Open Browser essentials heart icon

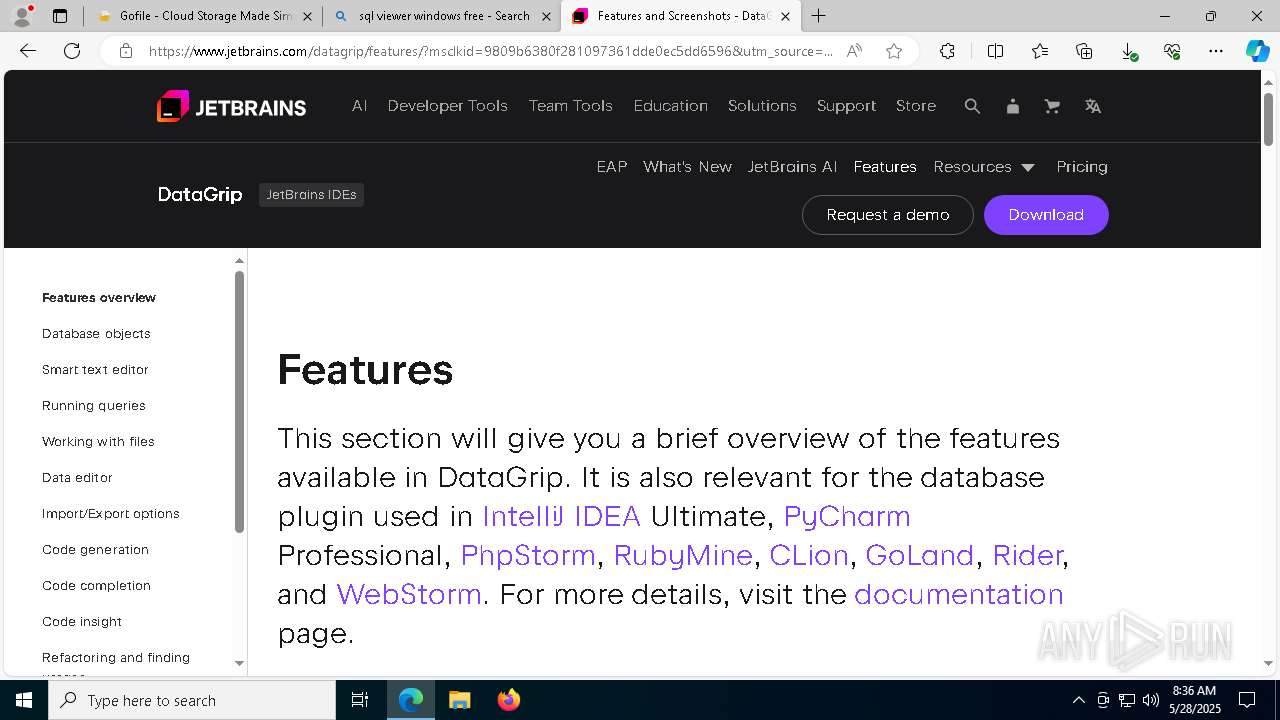(1172, 51)
